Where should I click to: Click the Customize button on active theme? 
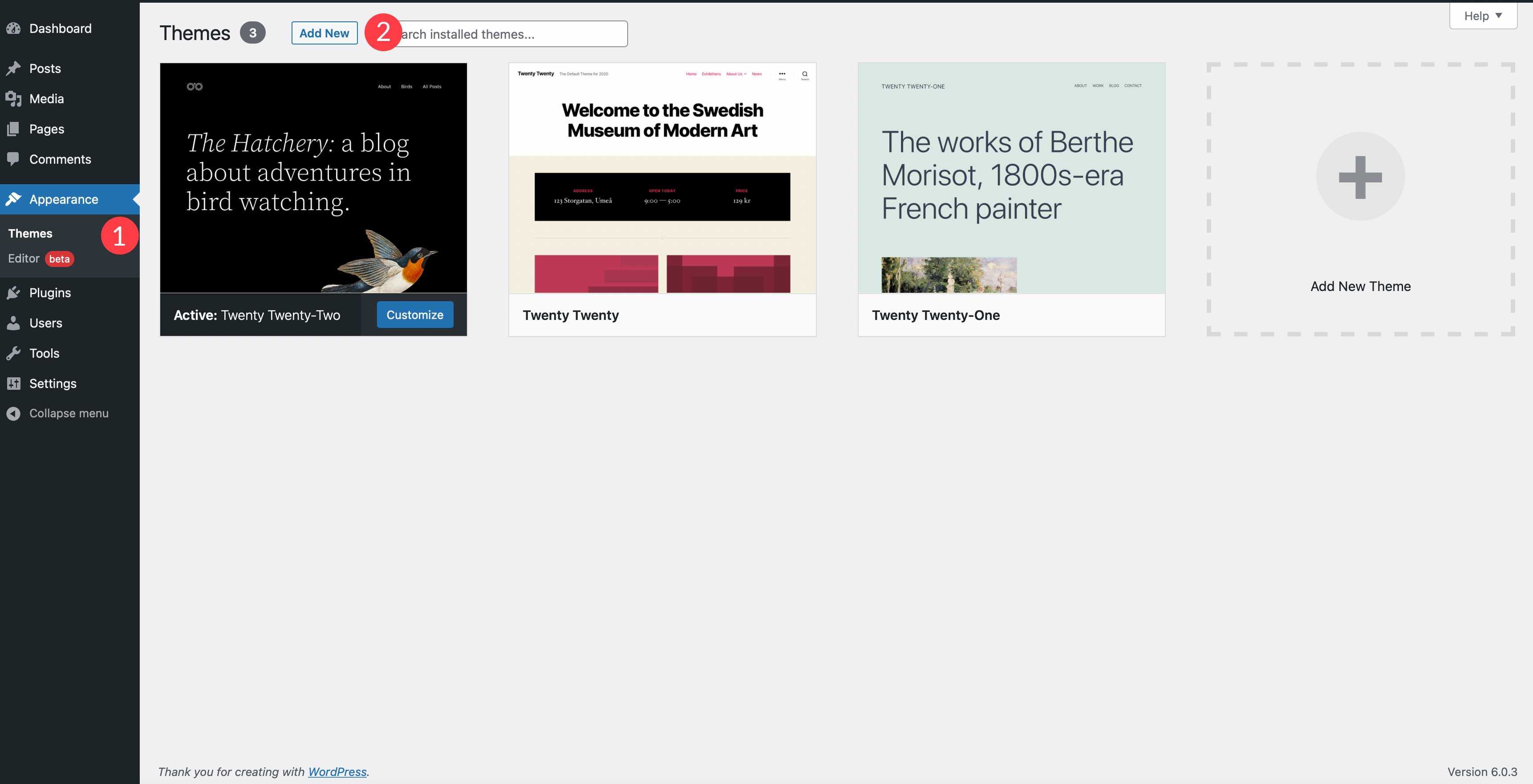(415, 315)
